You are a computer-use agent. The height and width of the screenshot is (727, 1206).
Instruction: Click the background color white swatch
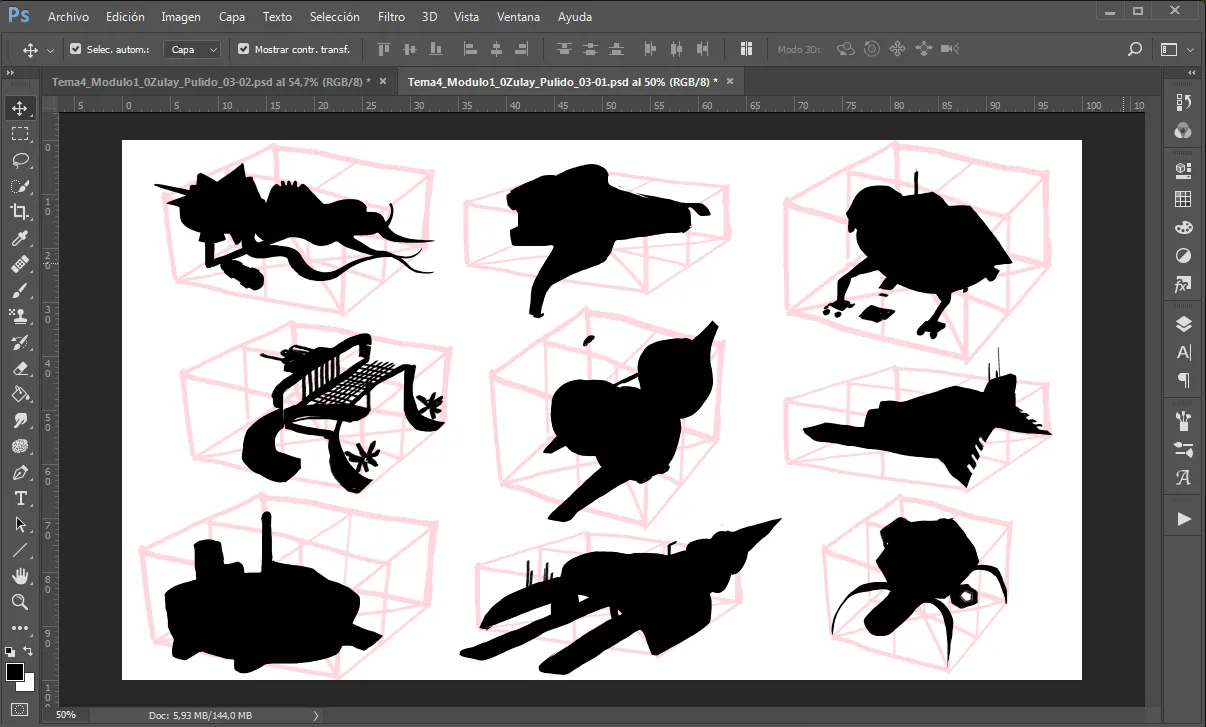[28, 684]
